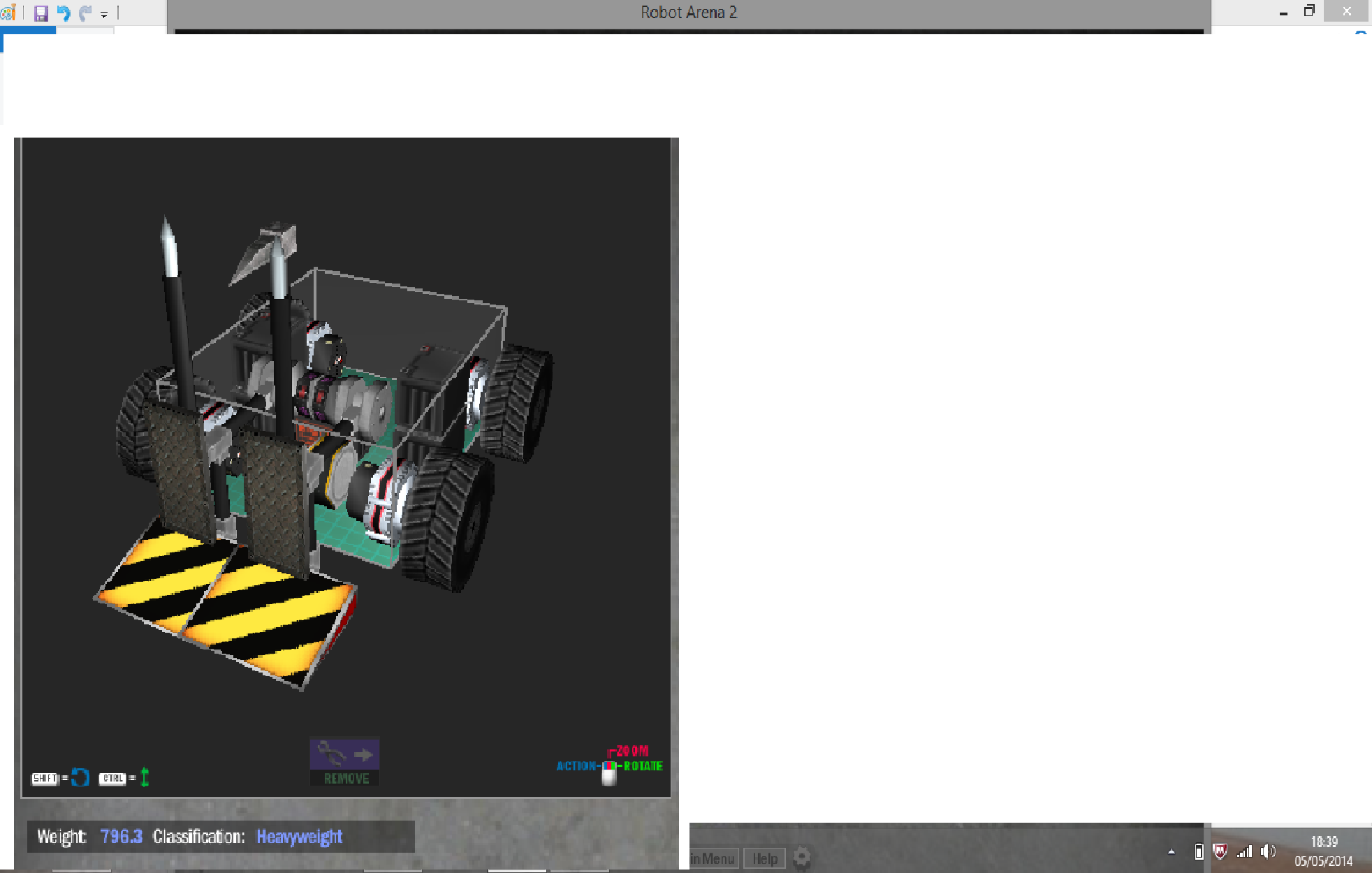The height and width of the screenshot is (873, 1372).
Task: Click the REMOVE component button with pliers
Action: [344, 762]
